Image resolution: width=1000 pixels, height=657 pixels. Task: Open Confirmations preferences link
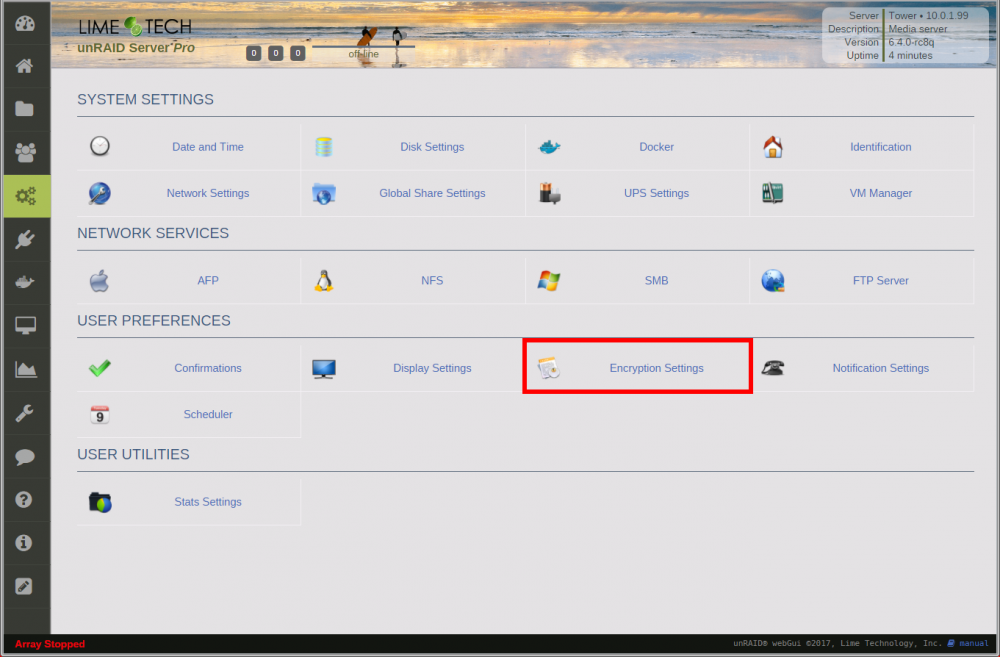coord(208,368)
